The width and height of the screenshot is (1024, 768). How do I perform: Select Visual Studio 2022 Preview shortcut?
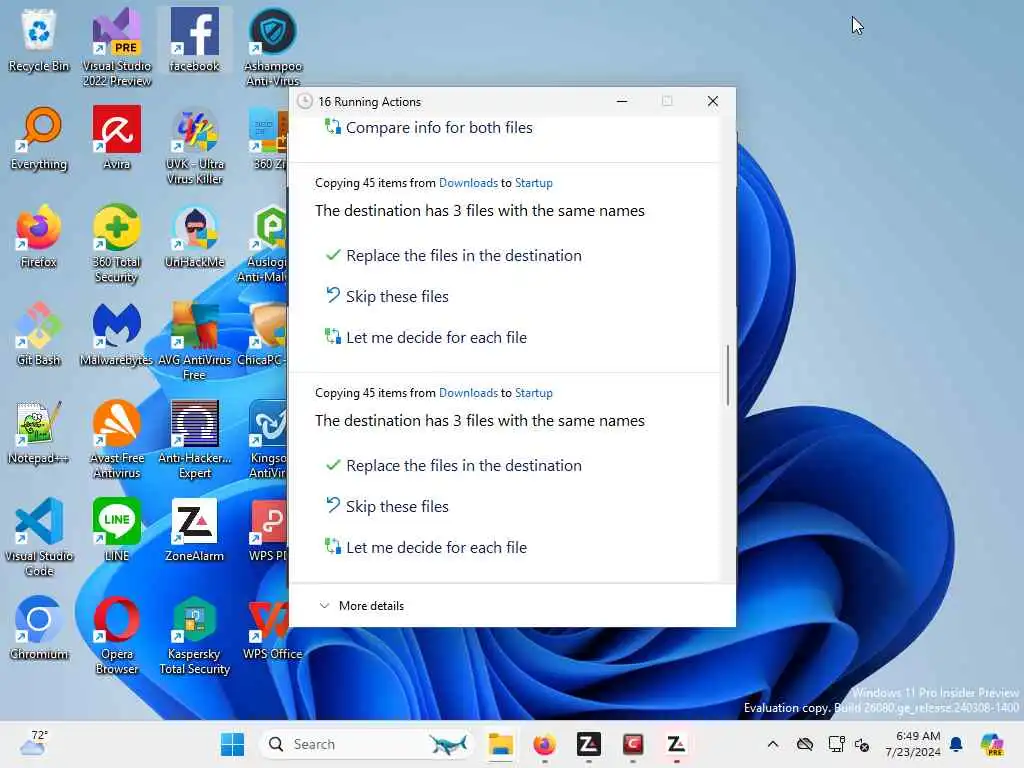click(x=117, y=47)
